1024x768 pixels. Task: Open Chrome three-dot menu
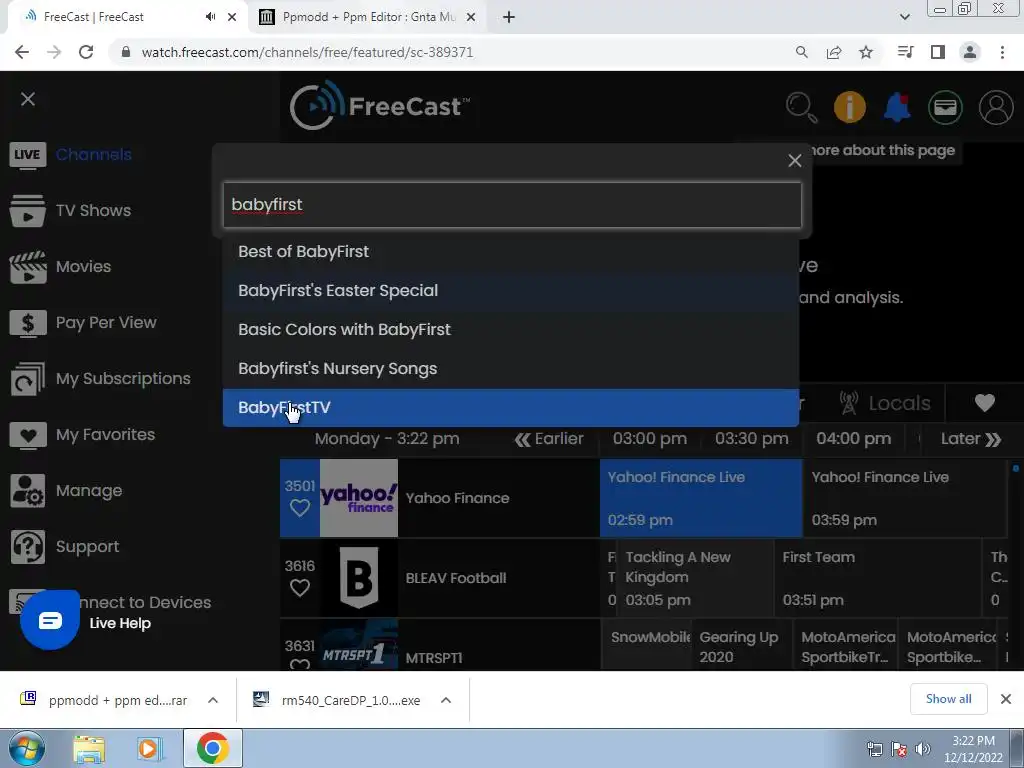pos(1002,52)
